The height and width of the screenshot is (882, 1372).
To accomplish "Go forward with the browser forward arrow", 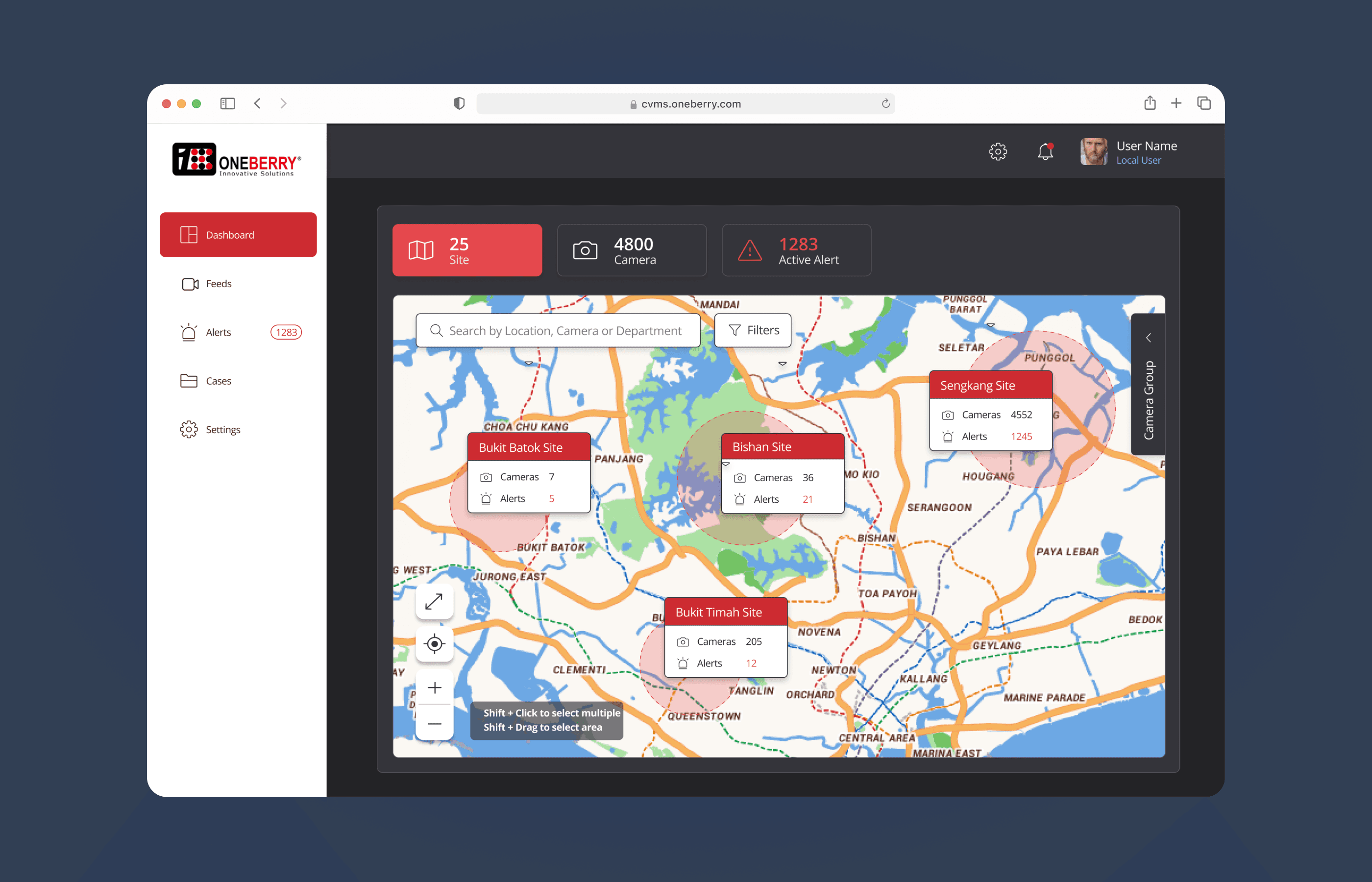I will (283, 103).
